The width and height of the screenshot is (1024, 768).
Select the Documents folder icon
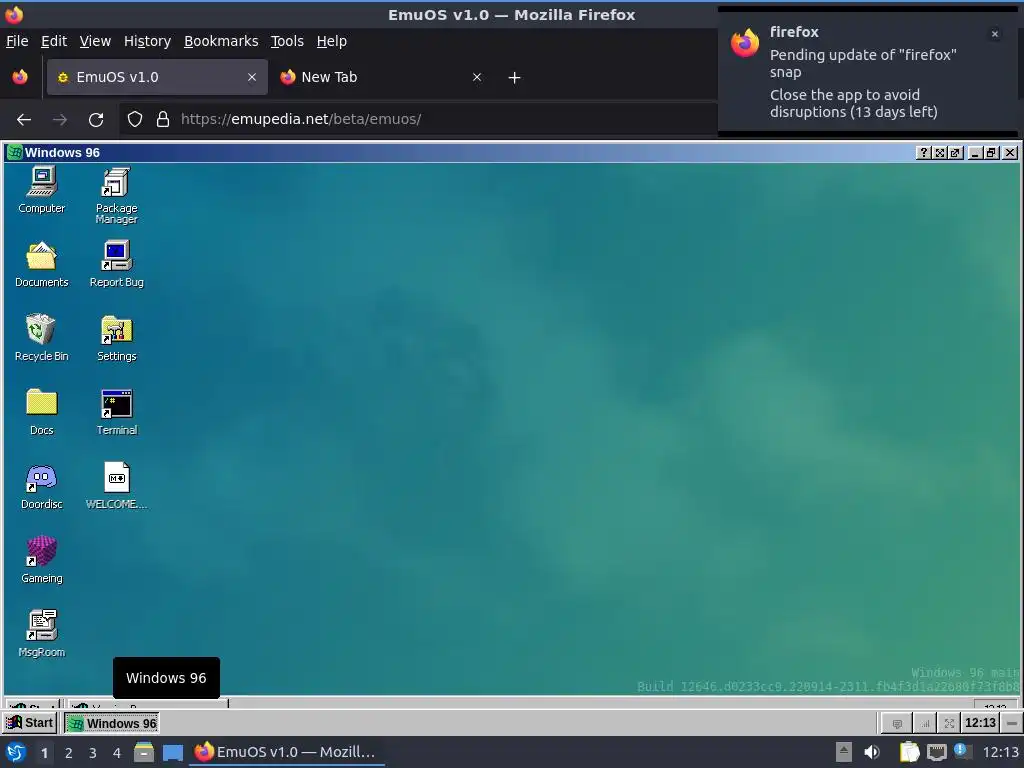(41, 264)
